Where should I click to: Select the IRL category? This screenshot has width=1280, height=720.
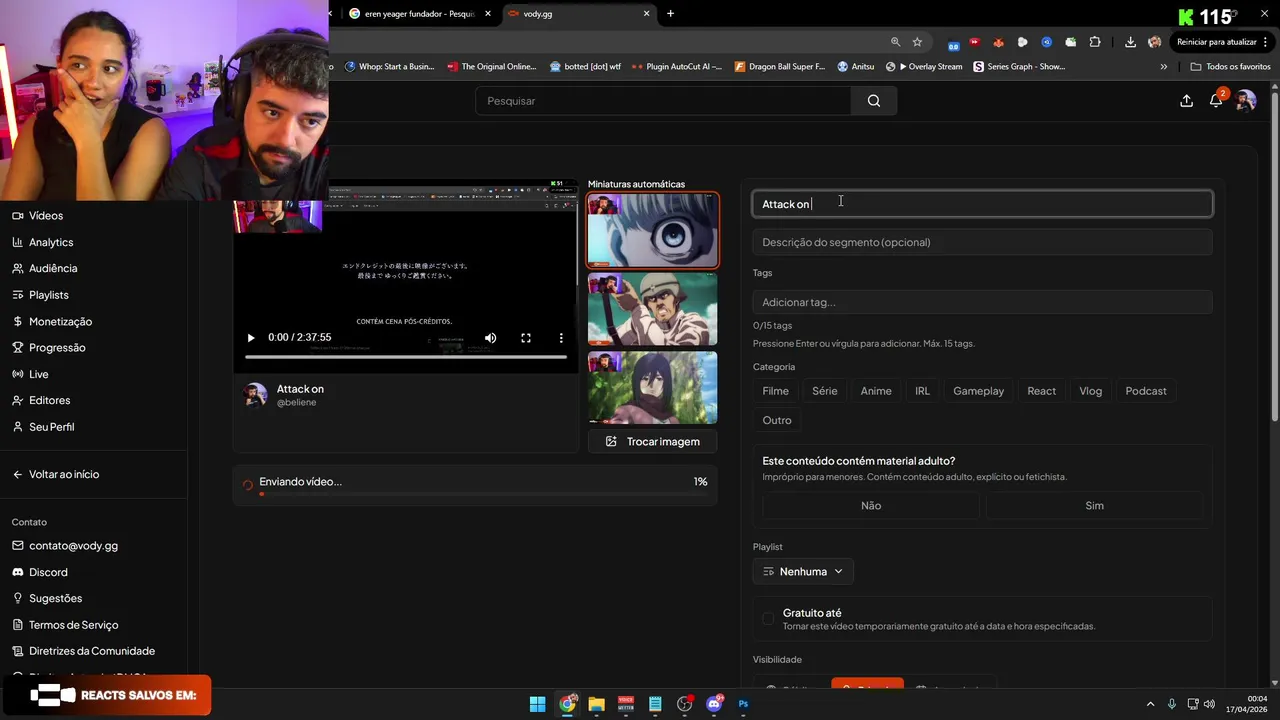point(922,391)
